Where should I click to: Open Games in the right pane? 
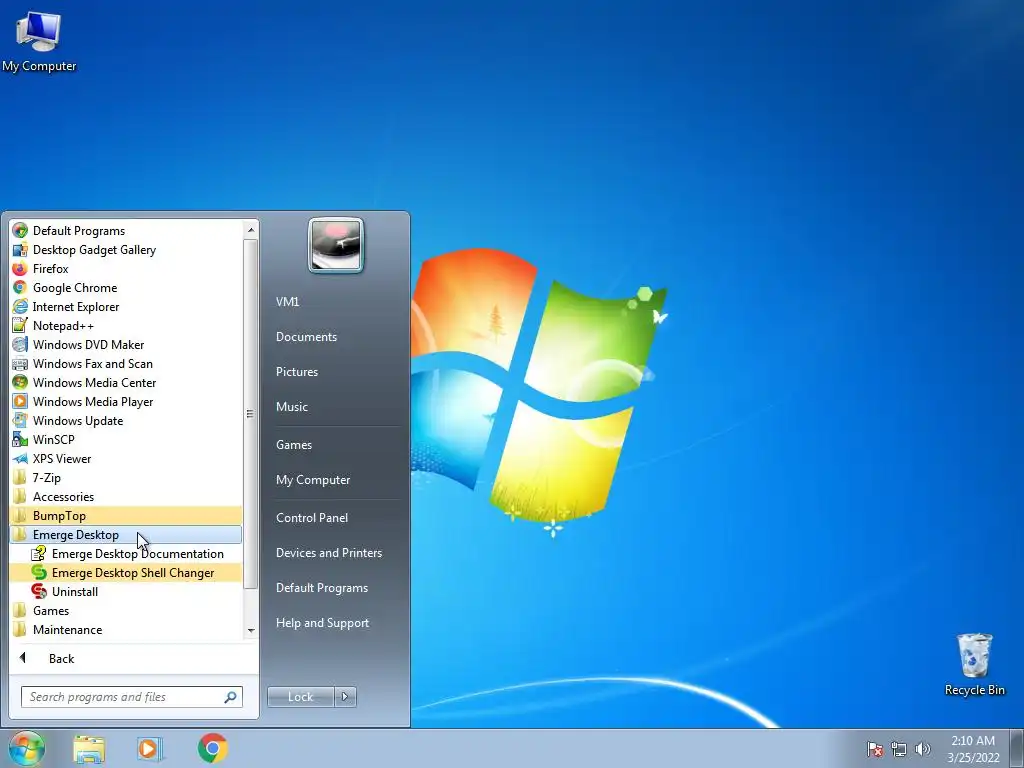point(294,445)
